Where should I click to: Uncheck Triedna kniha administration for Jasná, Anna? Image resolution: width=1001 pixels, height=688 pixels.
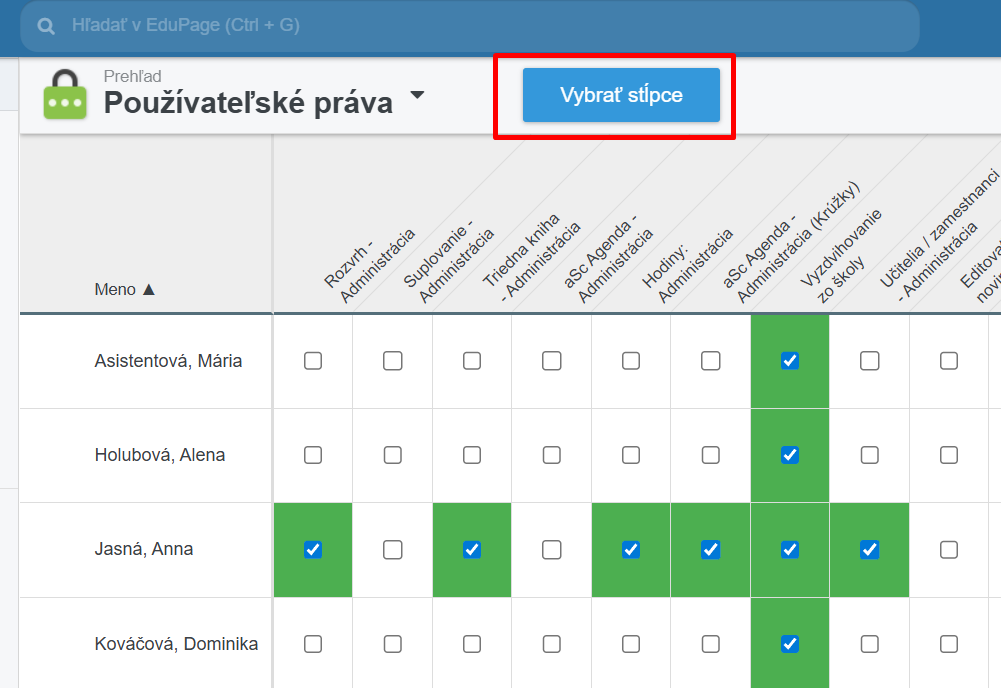tap(472, 549)
